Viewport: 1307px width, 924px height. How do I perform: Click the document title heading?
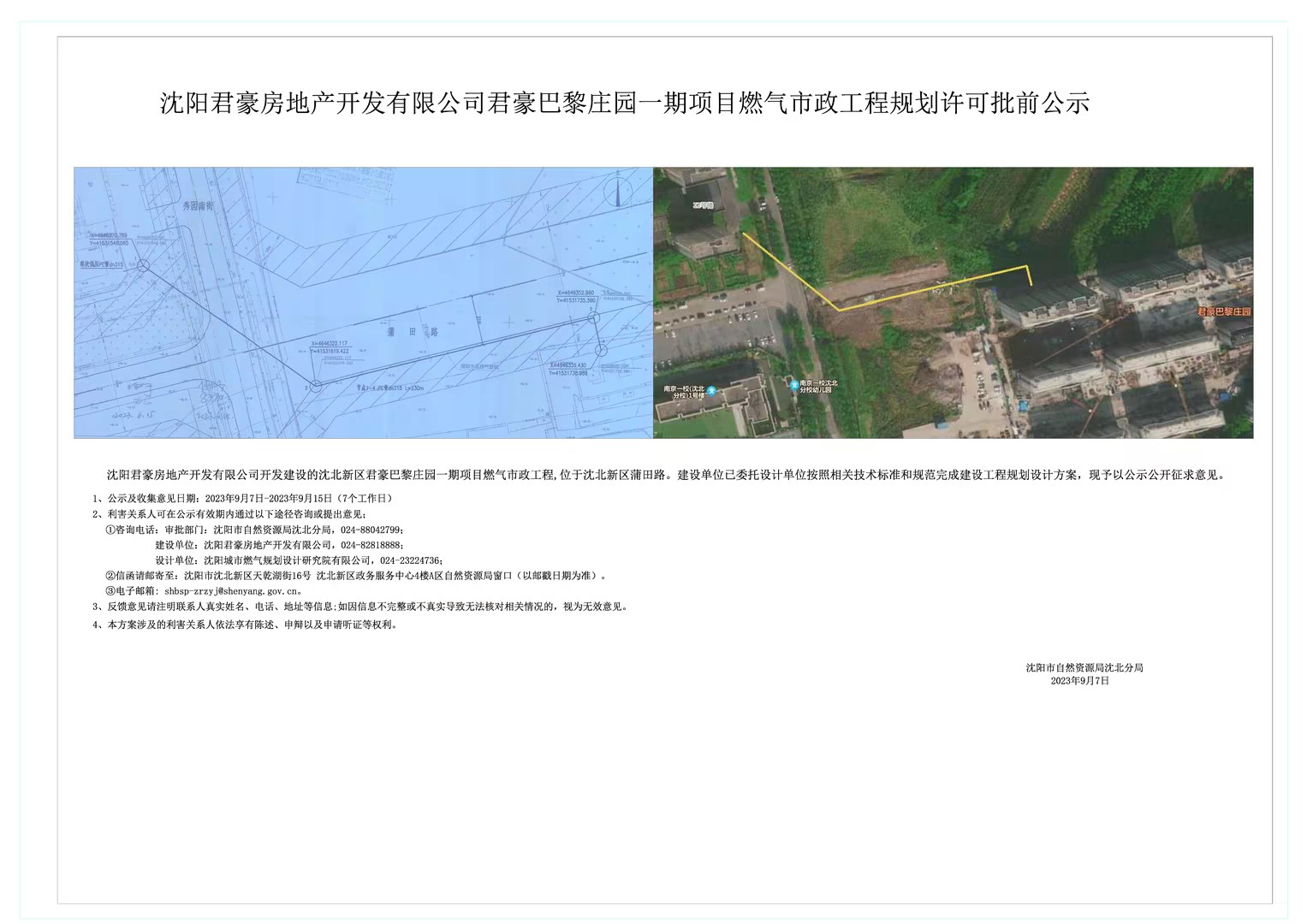(625, 104)
